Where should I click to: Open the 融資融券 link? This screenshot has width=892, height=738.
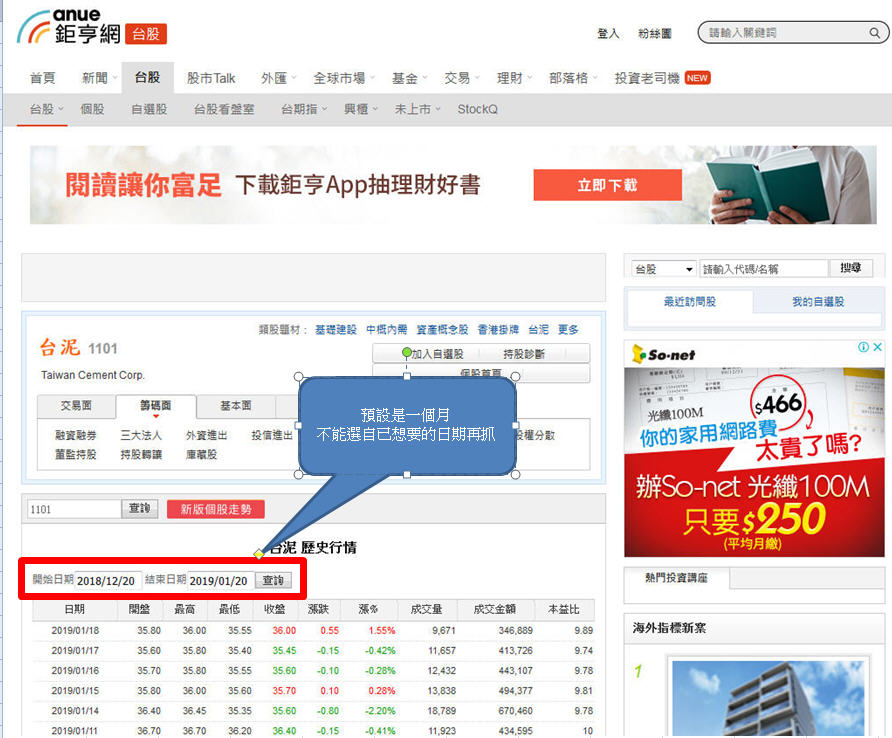[76, 435]
